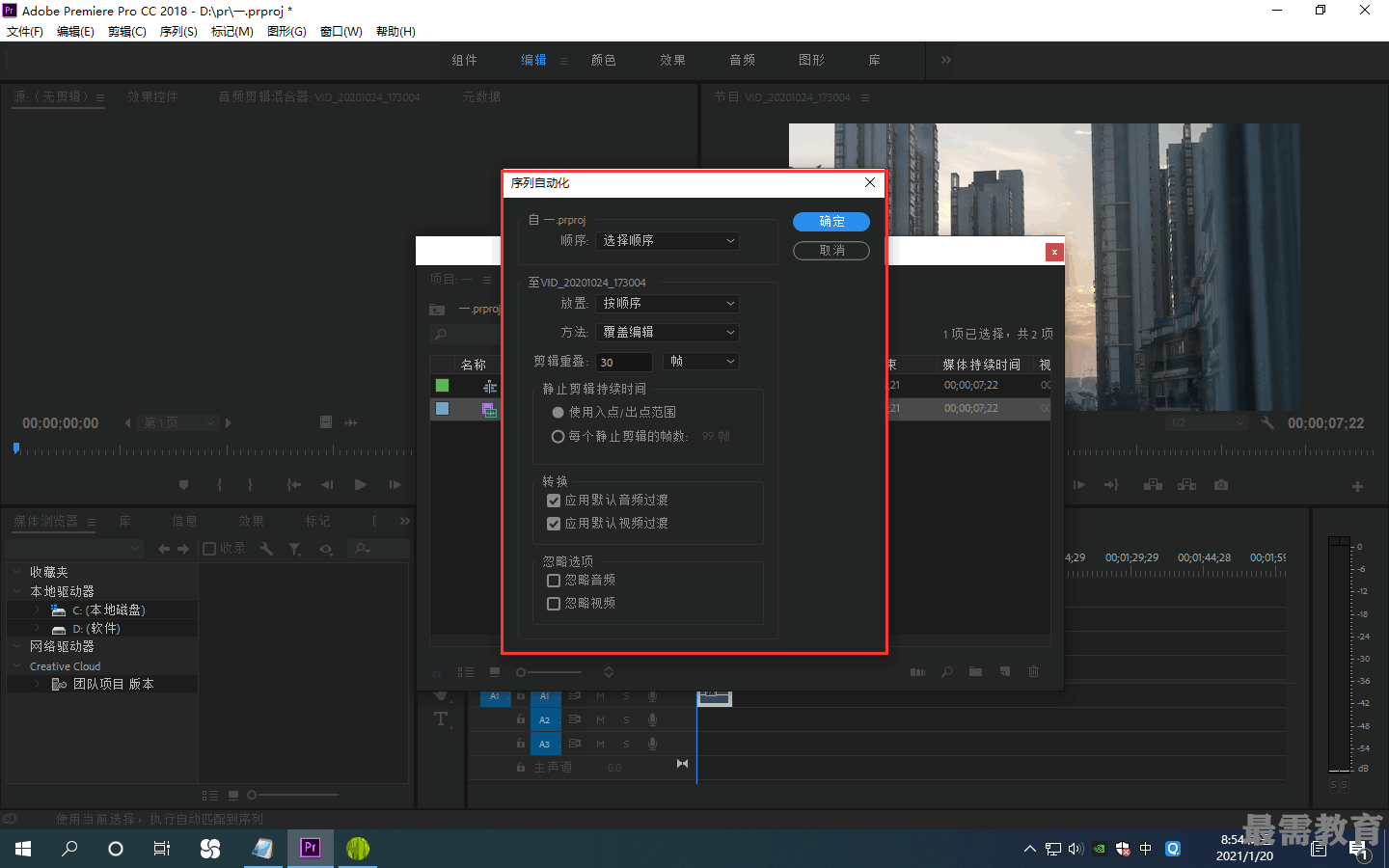
Task: Open the clip overlap unit dropdown 帧
Action: tap(701, 361)
